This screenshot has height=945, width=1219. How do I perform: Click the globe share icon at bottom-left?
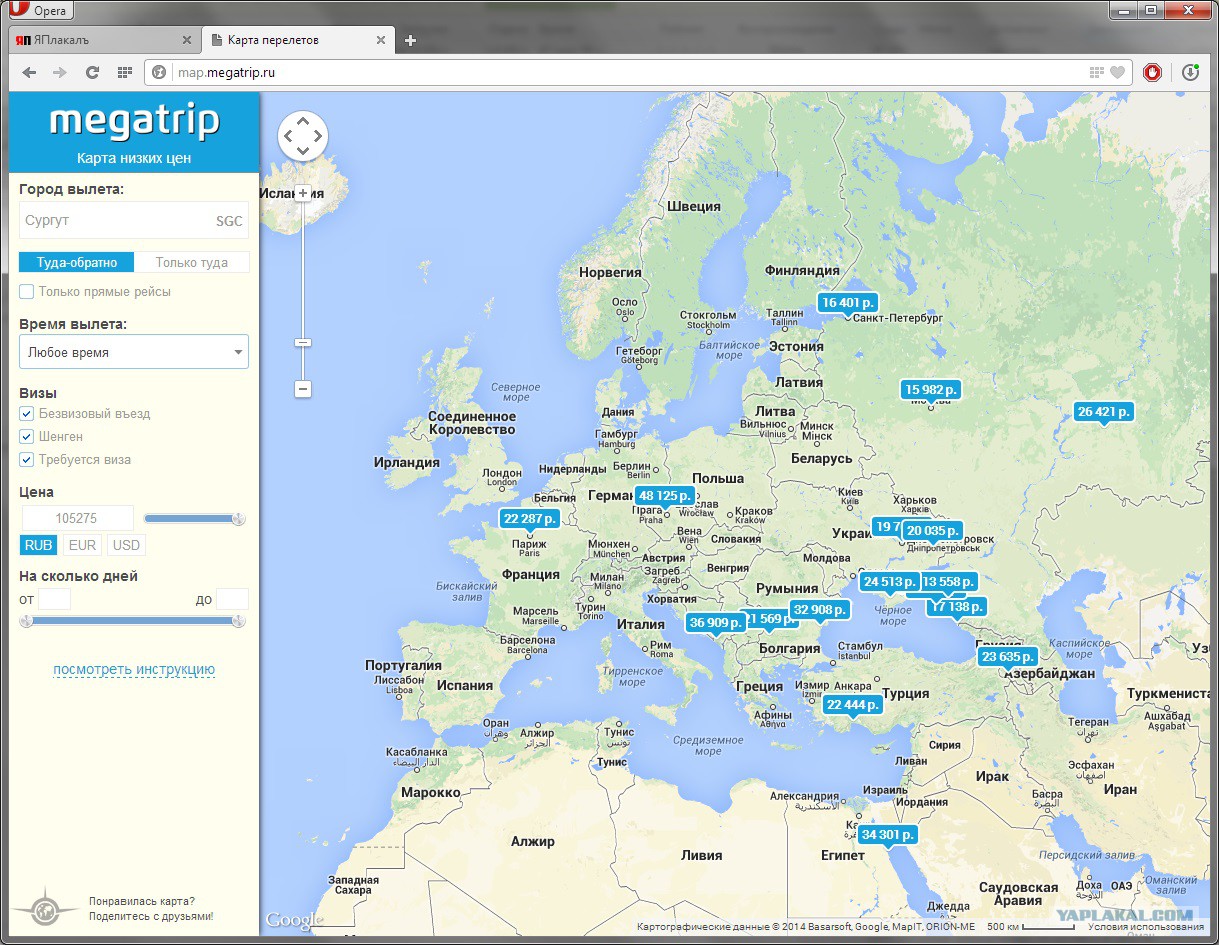click(x=45, y=909)
